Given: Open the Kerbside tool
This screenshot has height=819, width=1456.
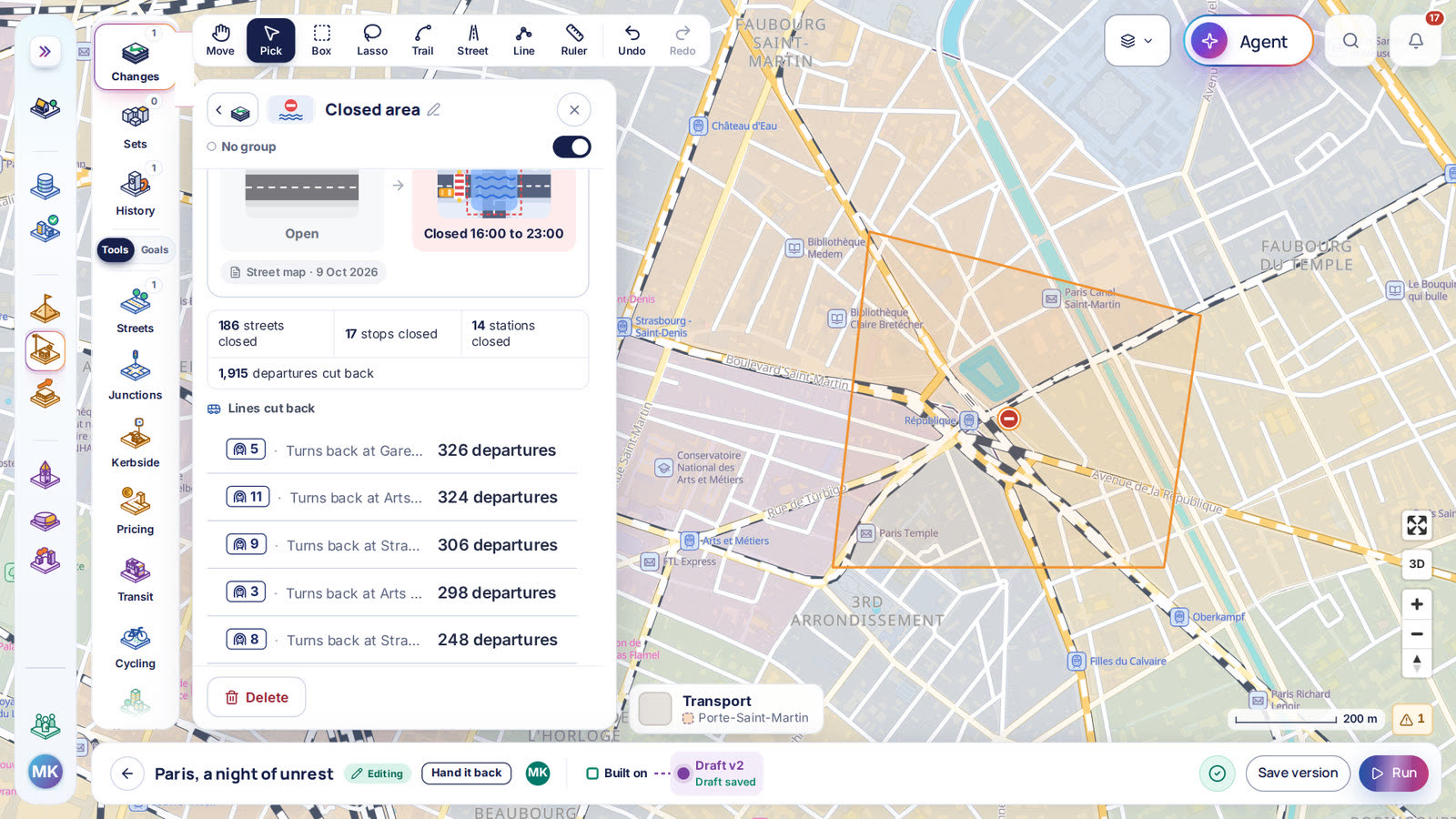Looking at the screenshot, I should tap(136, 444).
